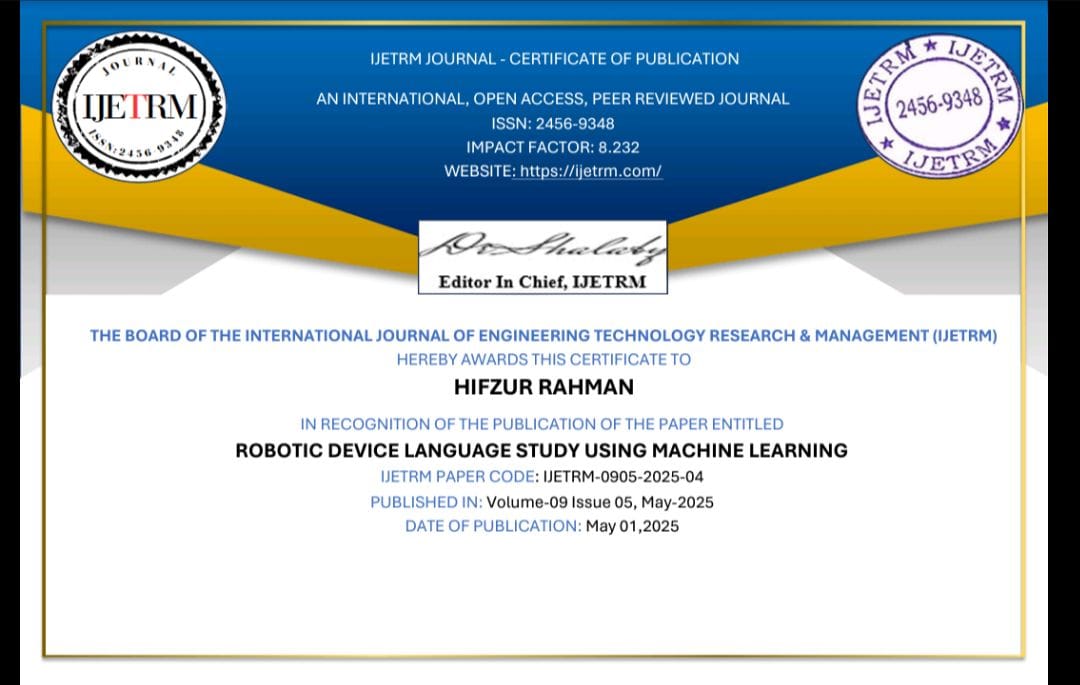Select the 'Editor In Chief, IJETRM' caption

click(x=543, y=282)
